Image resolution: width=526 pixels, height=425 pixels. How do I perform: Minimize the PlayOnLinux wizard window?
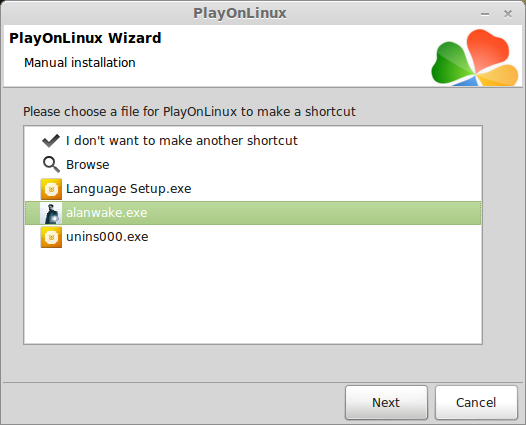[x=485, y=14]
